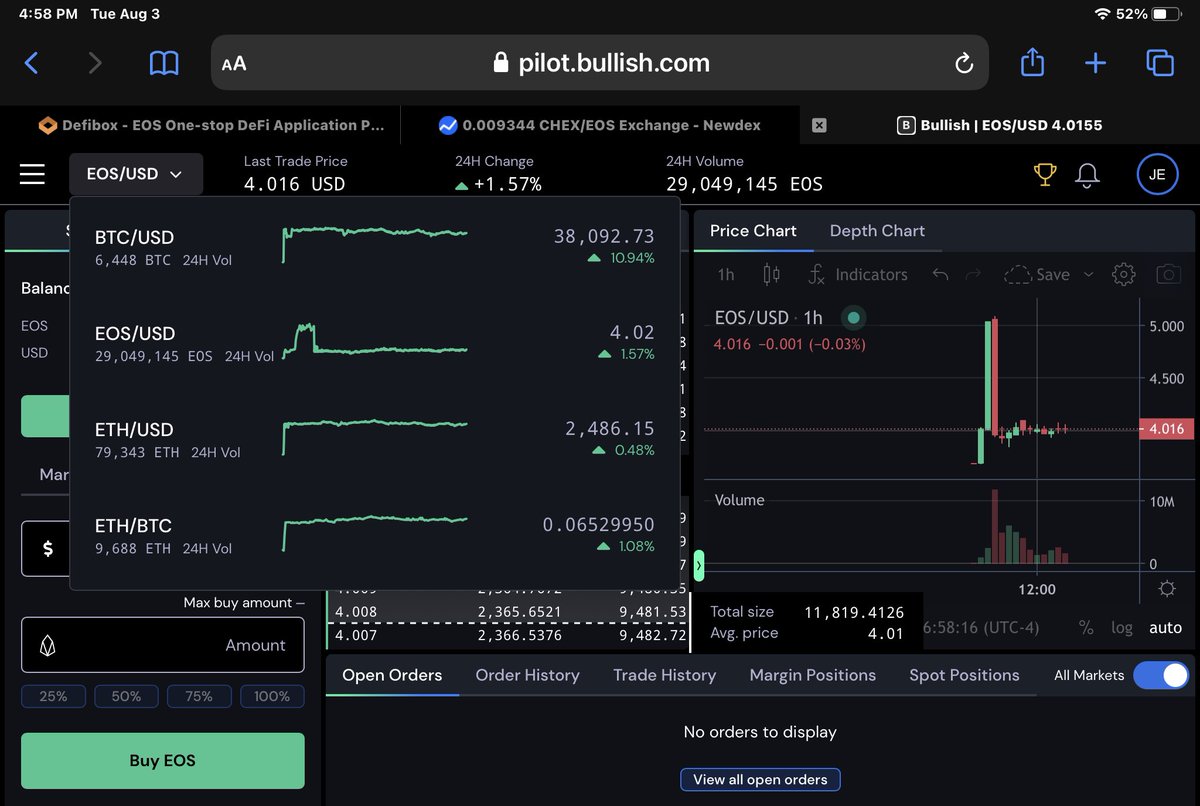Save the chart layout

pyautogui.click(x=1036, y=274)
